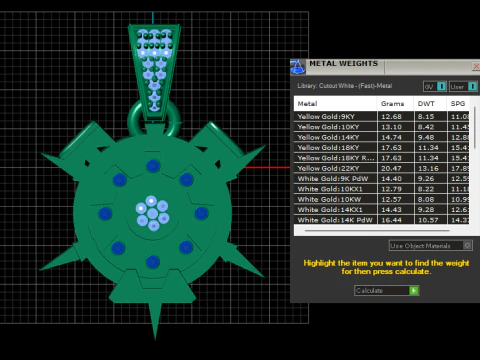Image resolution: width=480 pixels, height=360 pixels.
Task: Click the 16.44 grams value
Action: pyautogui.click(x=391, y=220)
